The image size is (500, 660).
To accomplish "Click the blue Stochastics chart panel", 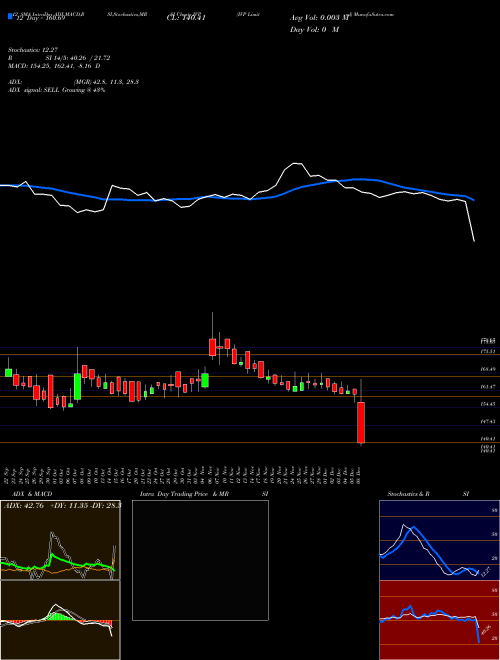I will pyautogui.click(x=439, y=540).
